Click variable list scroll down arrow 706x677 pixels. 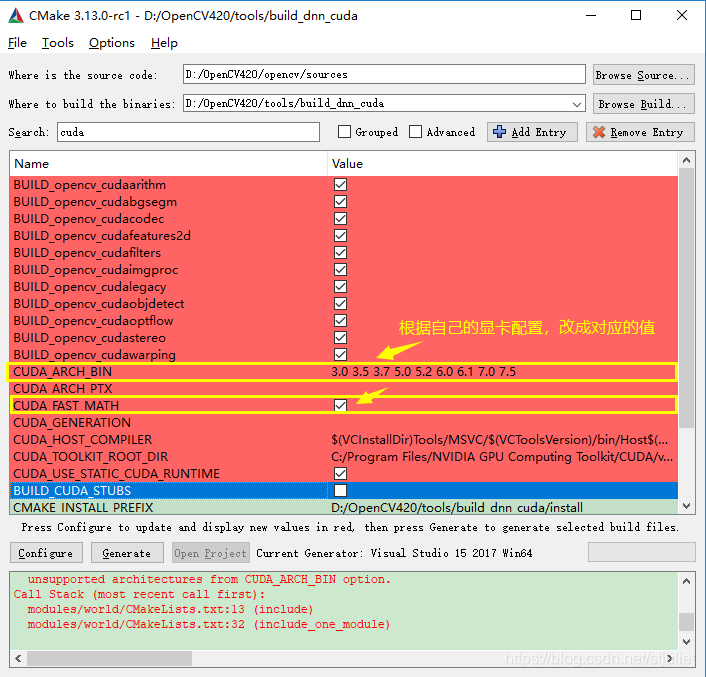[x=686, y=506]
